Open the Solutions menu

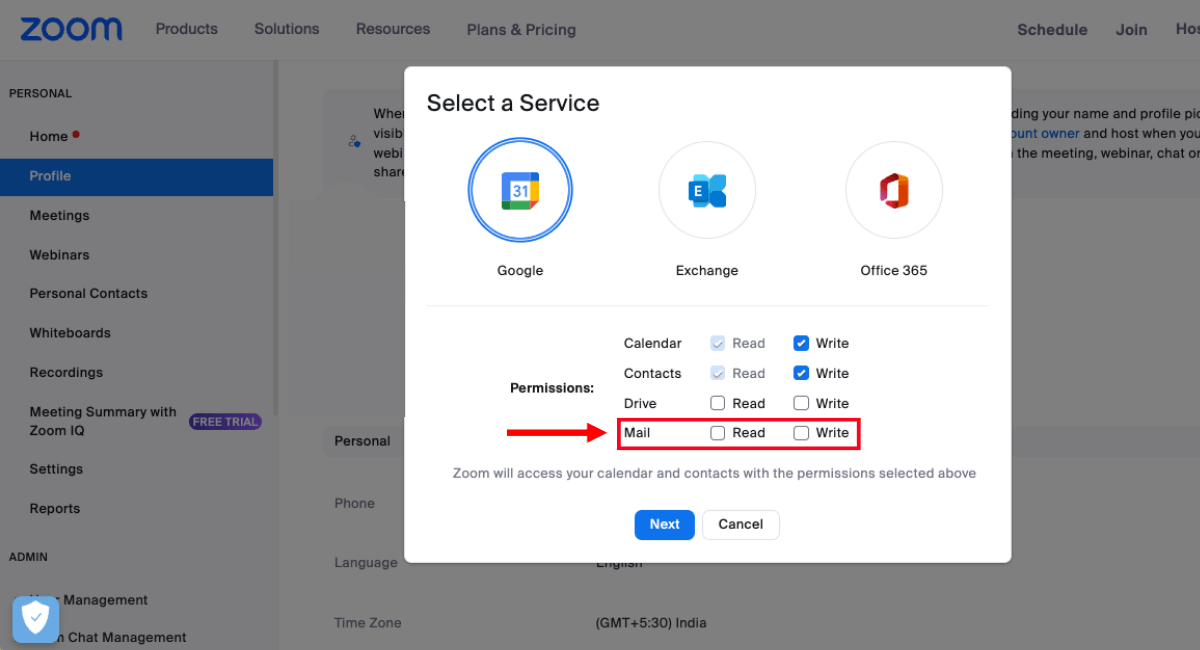(x=287, y=29)
